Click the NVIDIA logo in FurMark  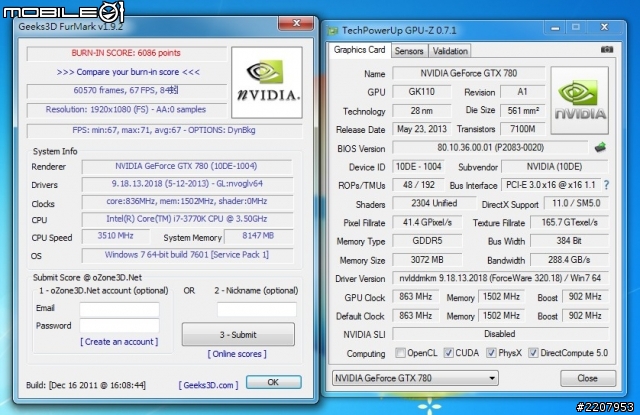(x=267, y=82)
